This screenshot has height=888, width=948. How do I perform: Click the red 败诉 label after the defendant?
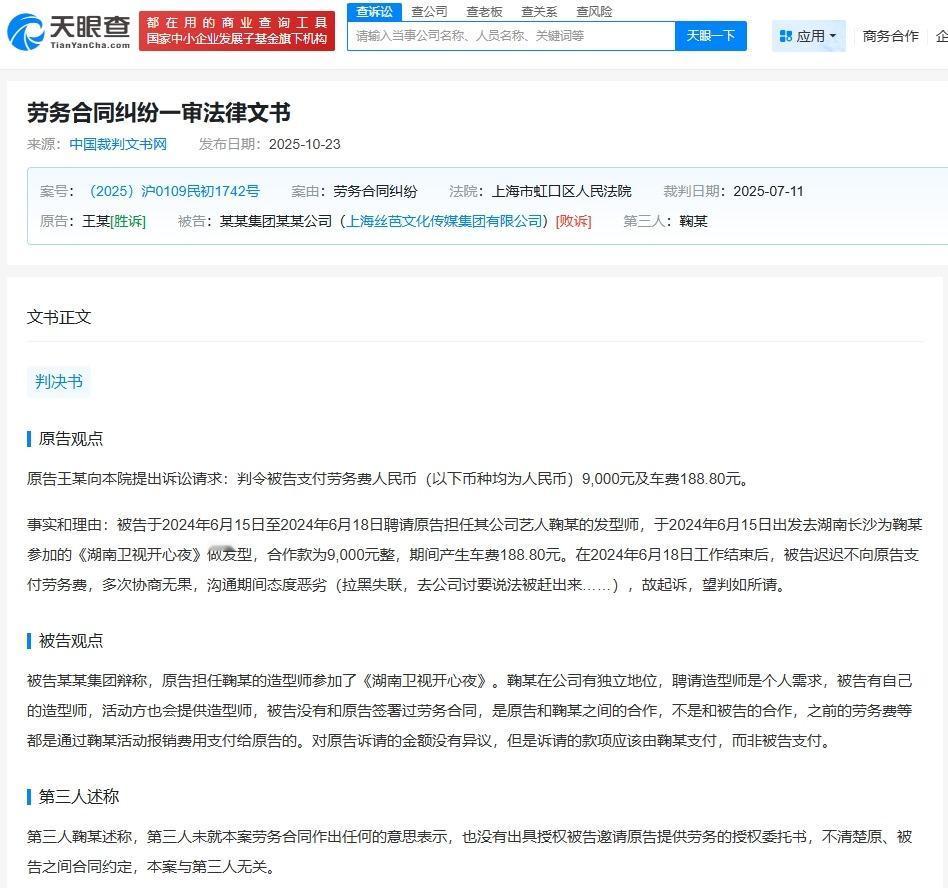(x=574, y=221)
